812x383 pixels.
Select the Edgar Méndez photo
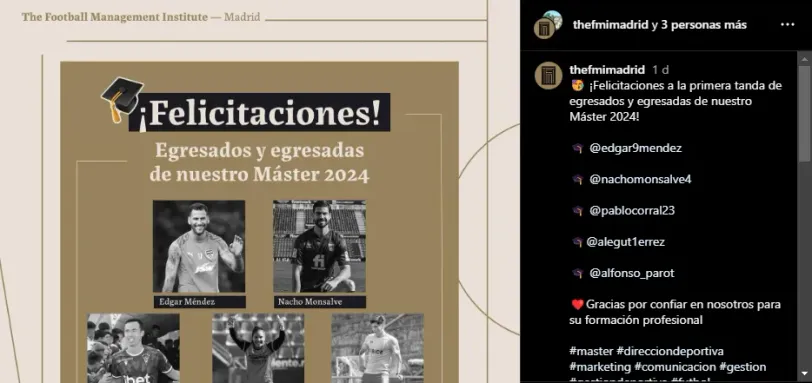coord(199,246)
